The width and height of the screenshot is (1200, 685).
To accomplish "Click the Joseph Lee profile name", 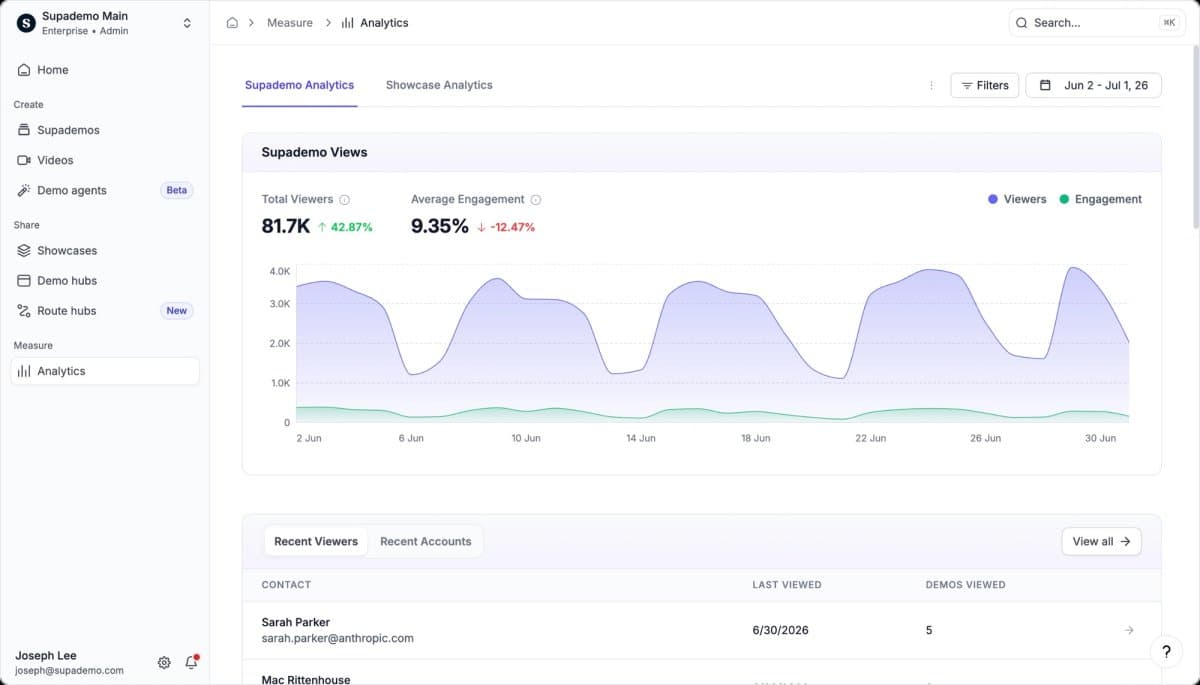I will point(47,656).
